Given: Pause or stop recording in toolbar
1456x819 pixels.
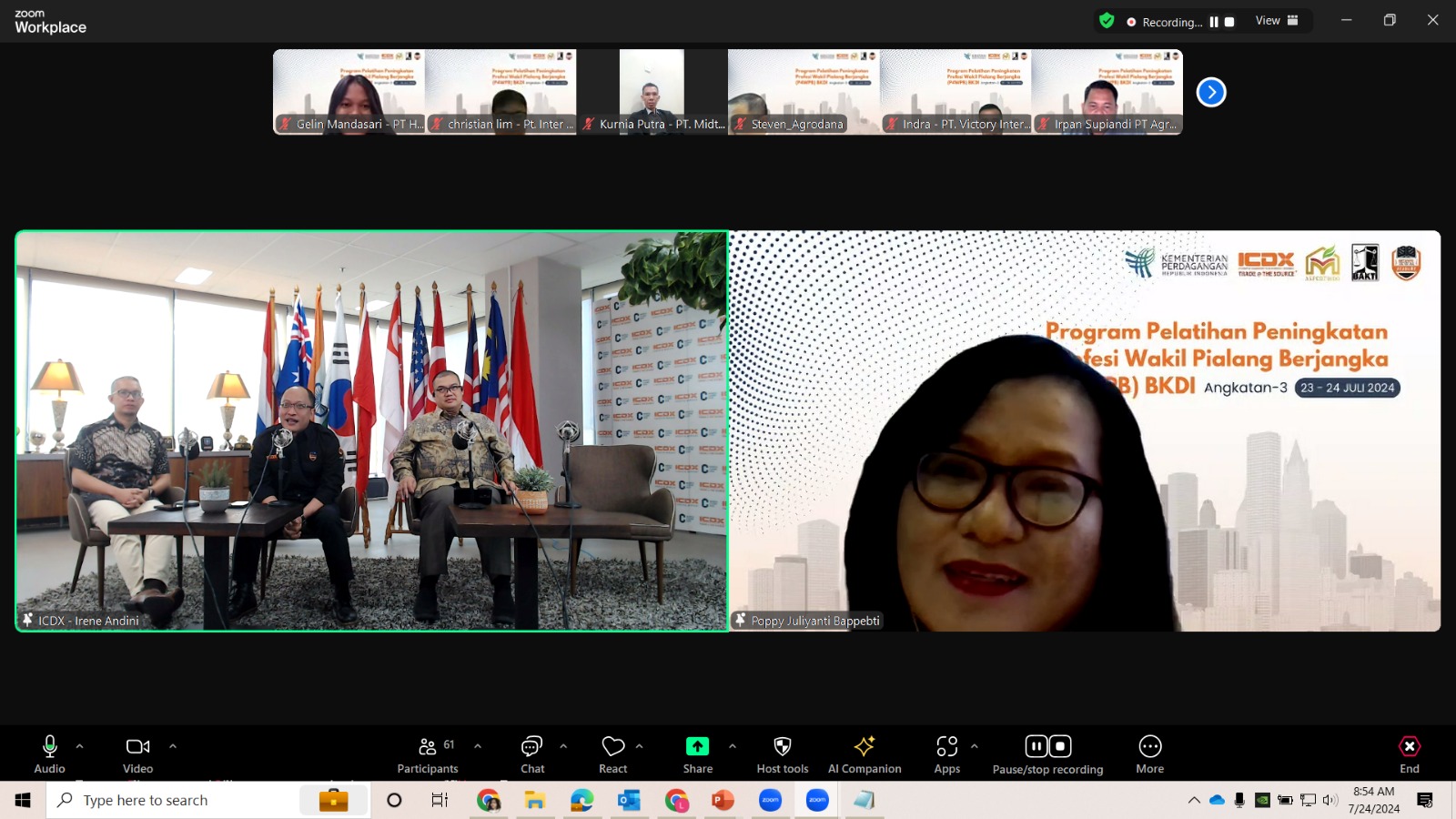Looking at the screenshot, I should pyautogui.click(x=1047, y=754).
